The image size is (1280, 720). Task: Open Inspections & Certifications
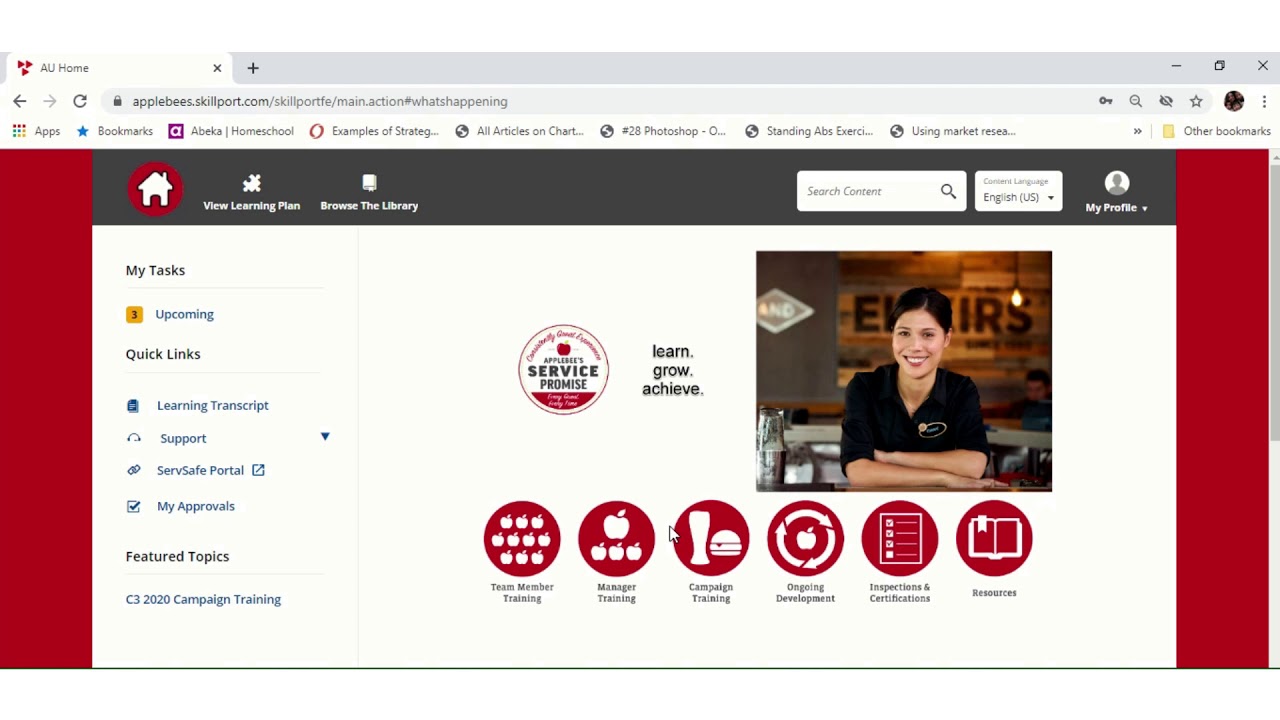point(900,552)
